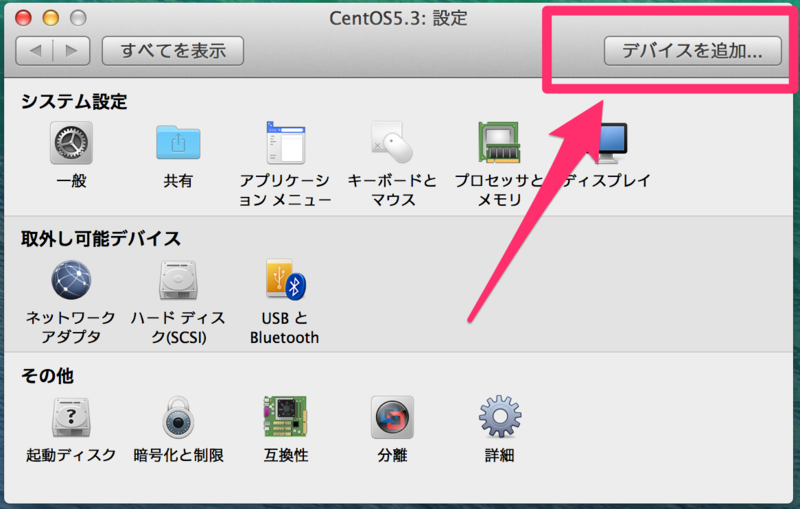Screen dimensions: 800x509
Task: Open the 起動ディスク startup disk icon
Action: (x=71, y=417)
